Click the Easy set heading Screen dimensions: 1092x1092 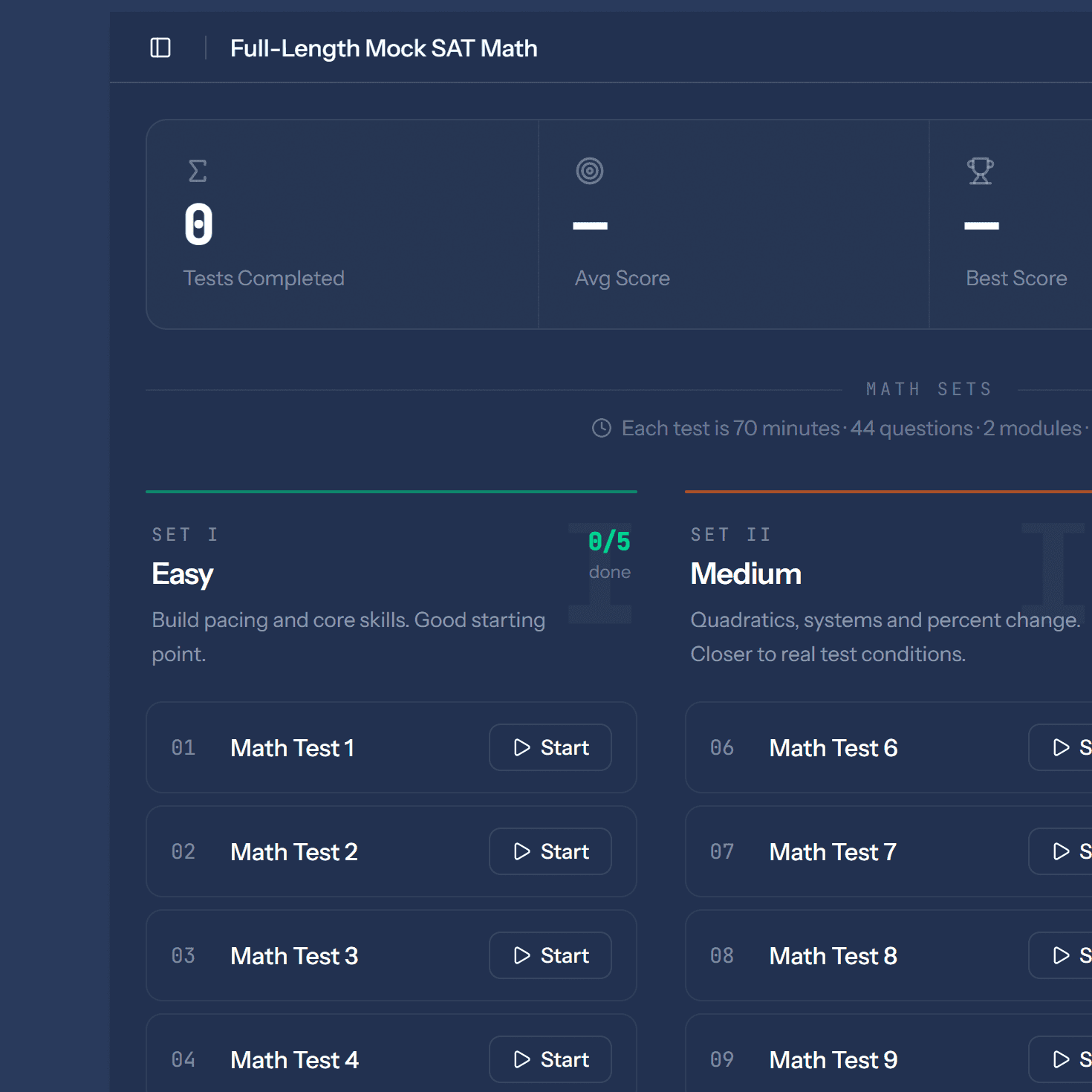(x=183, y=574)
